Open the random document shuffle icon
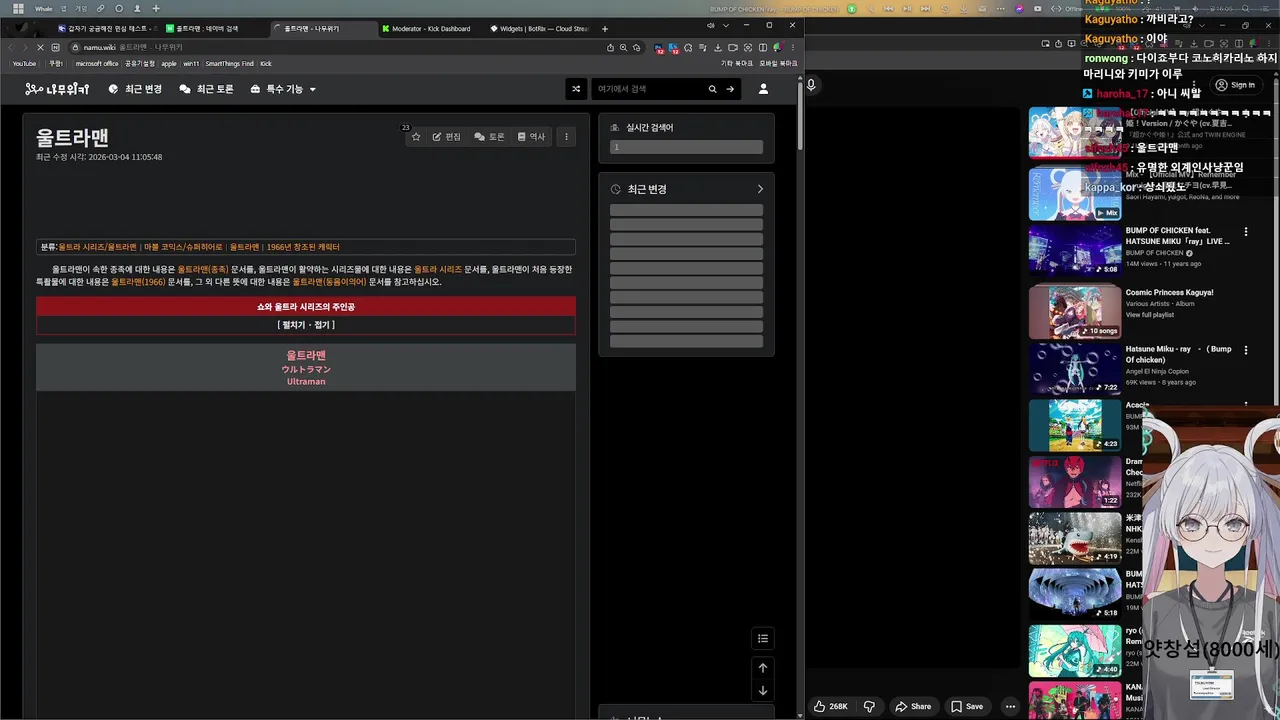The height and width of the screenshot is (720, 1280). 576,89
